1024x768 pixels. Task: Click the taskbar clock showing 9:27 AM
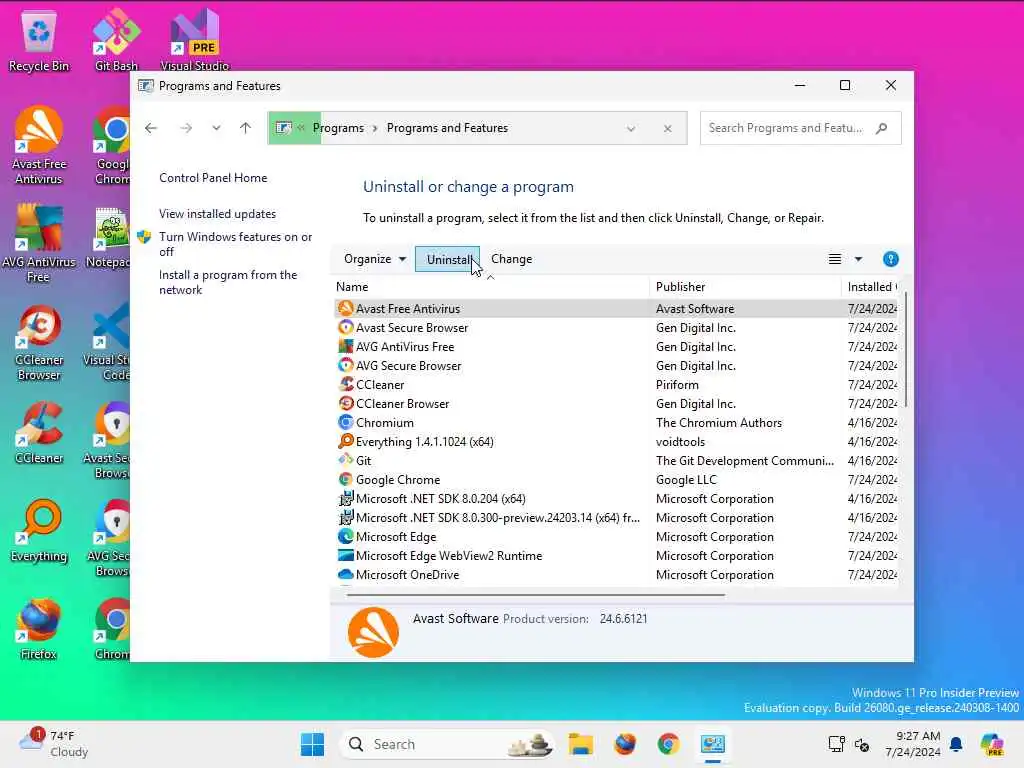point(913,744)
